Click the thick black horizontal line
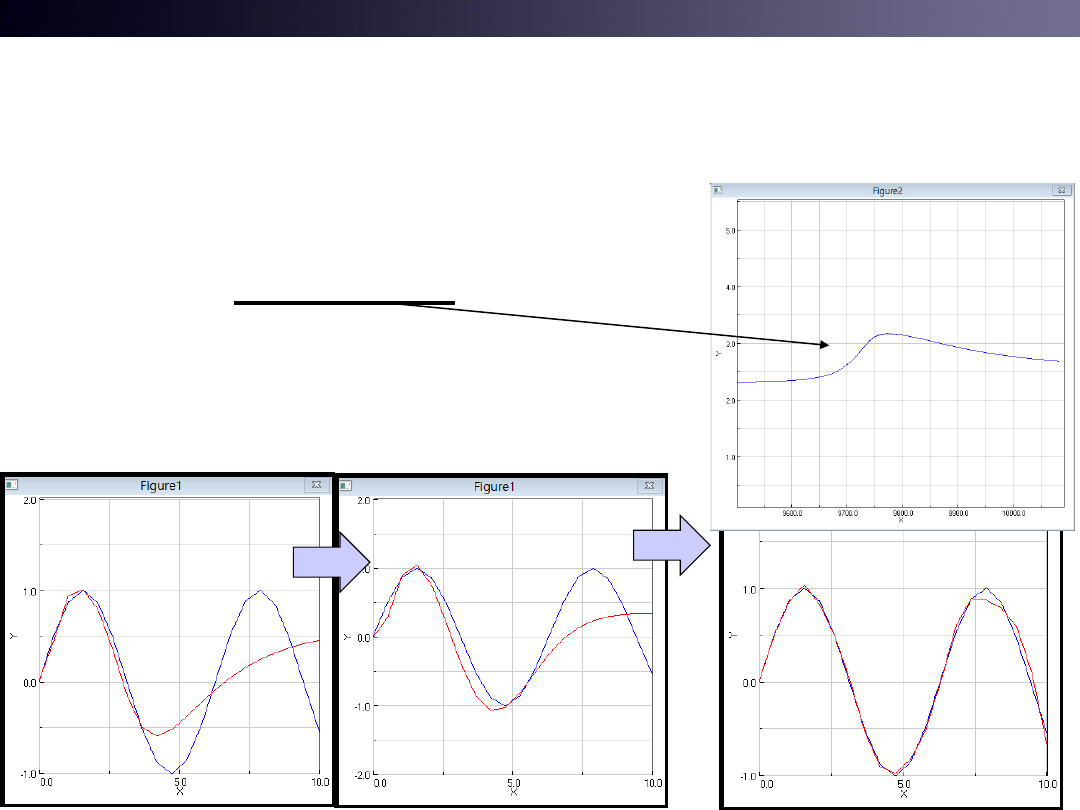The height and width of the screenshot is (810, 1080). [344, 302]
